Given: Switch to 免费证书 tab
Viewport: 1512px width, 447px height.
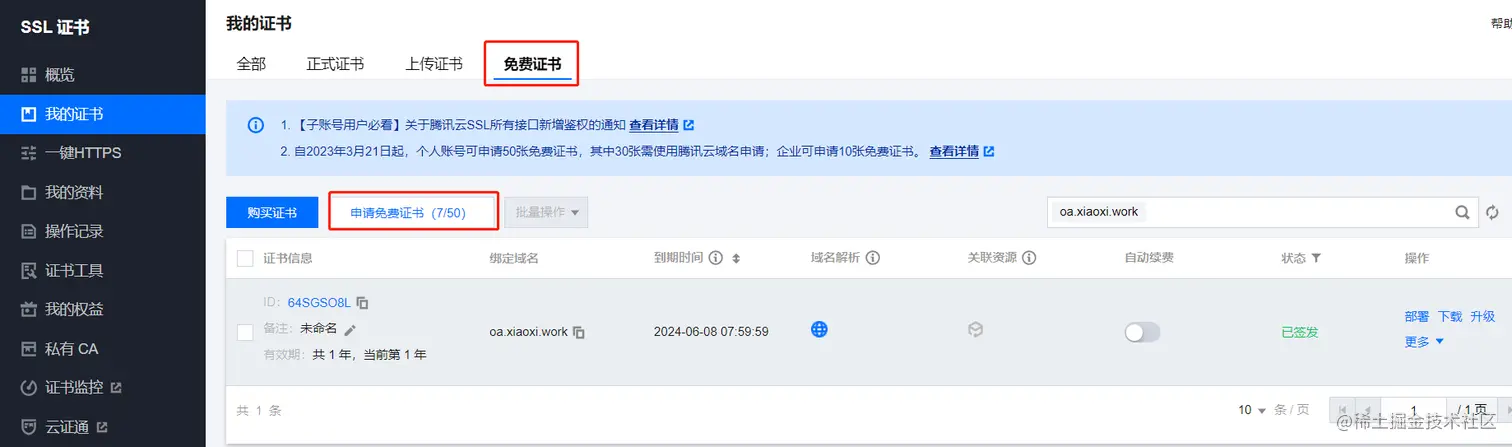Looking at the screenshot, I should point(532,64).
